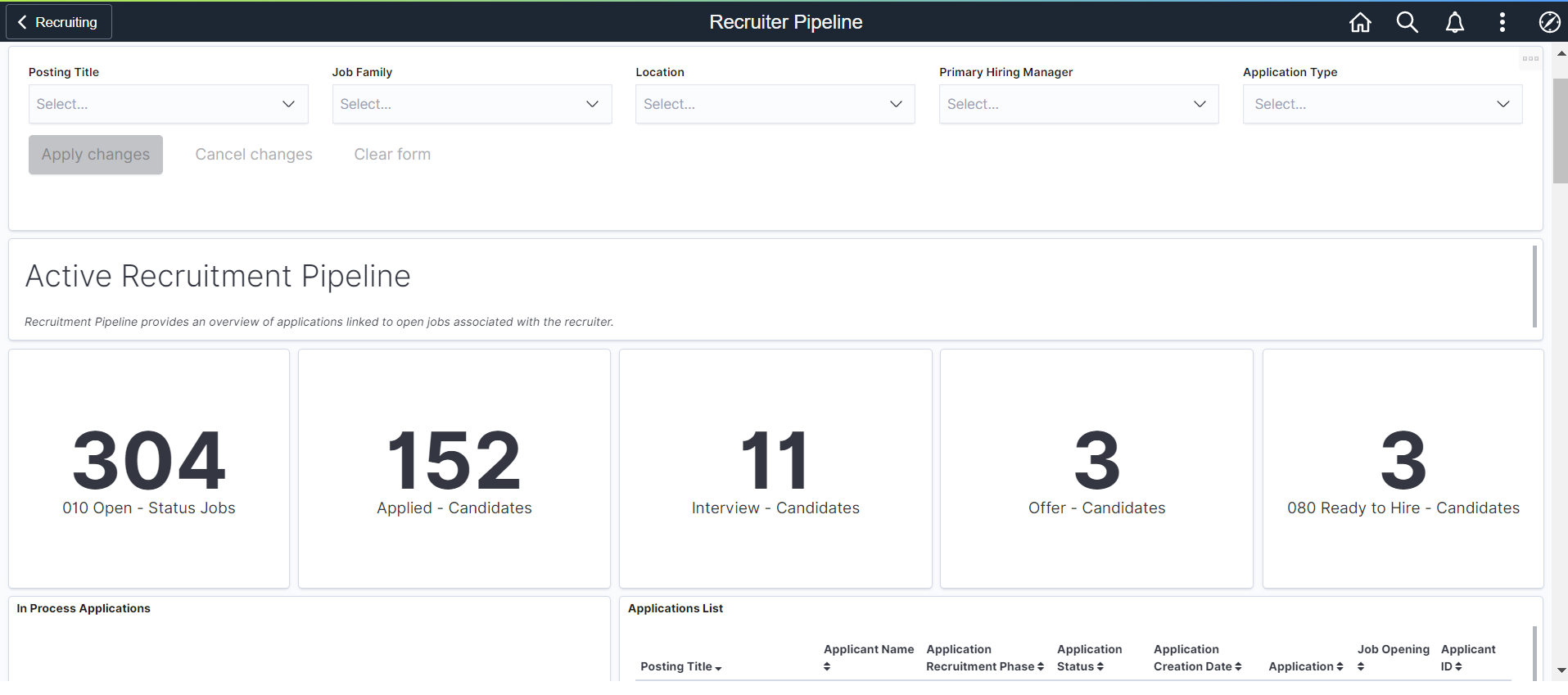Open the Job Family dropdown

pos(472,104)
